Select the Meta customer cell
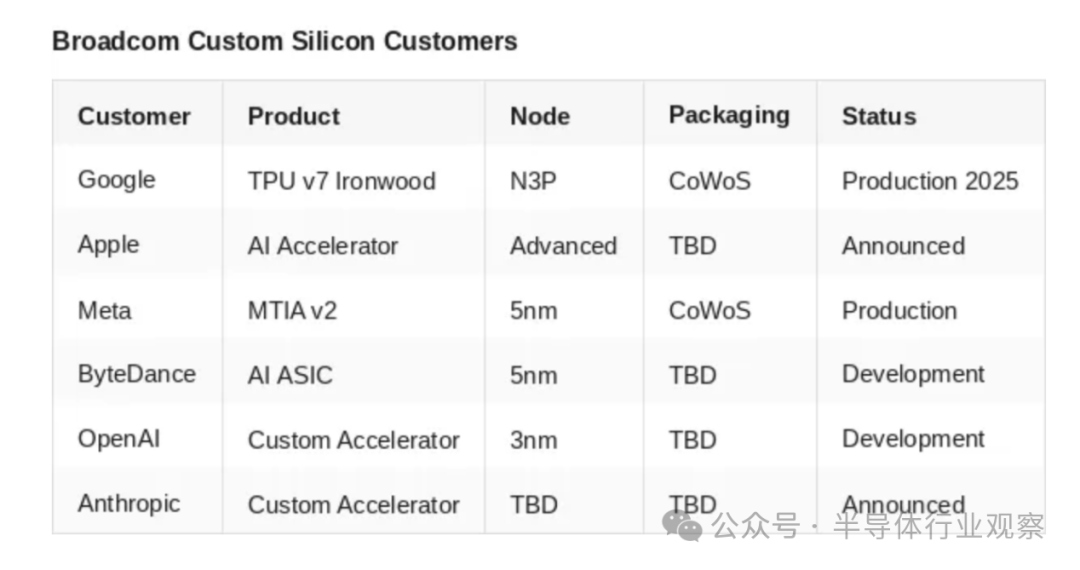The width and height of the screenshot is (1080, 570). tap(104, 310)
